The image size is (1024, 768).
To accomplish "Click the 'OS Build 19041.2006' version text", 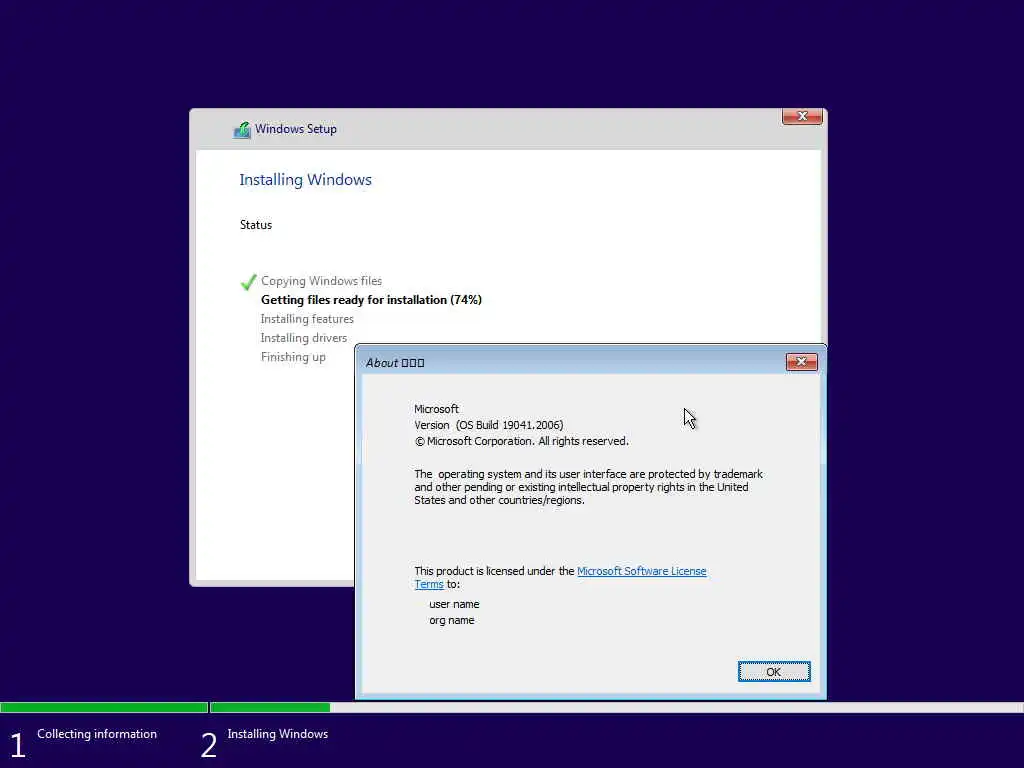I will [509, 425].
